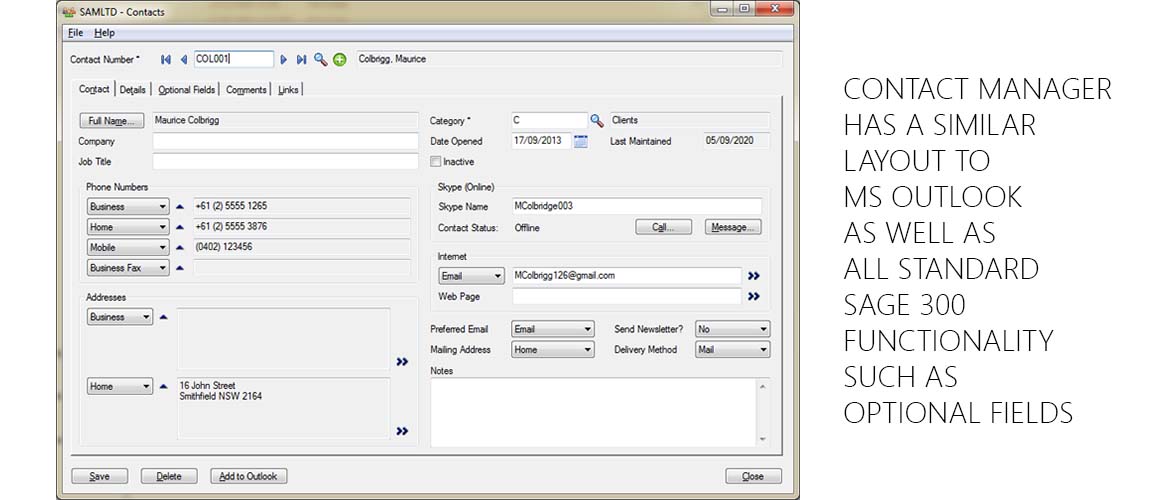Click the Skype Name field
The width and height of the screenshot is (1170, 500).
click(636, 207)
